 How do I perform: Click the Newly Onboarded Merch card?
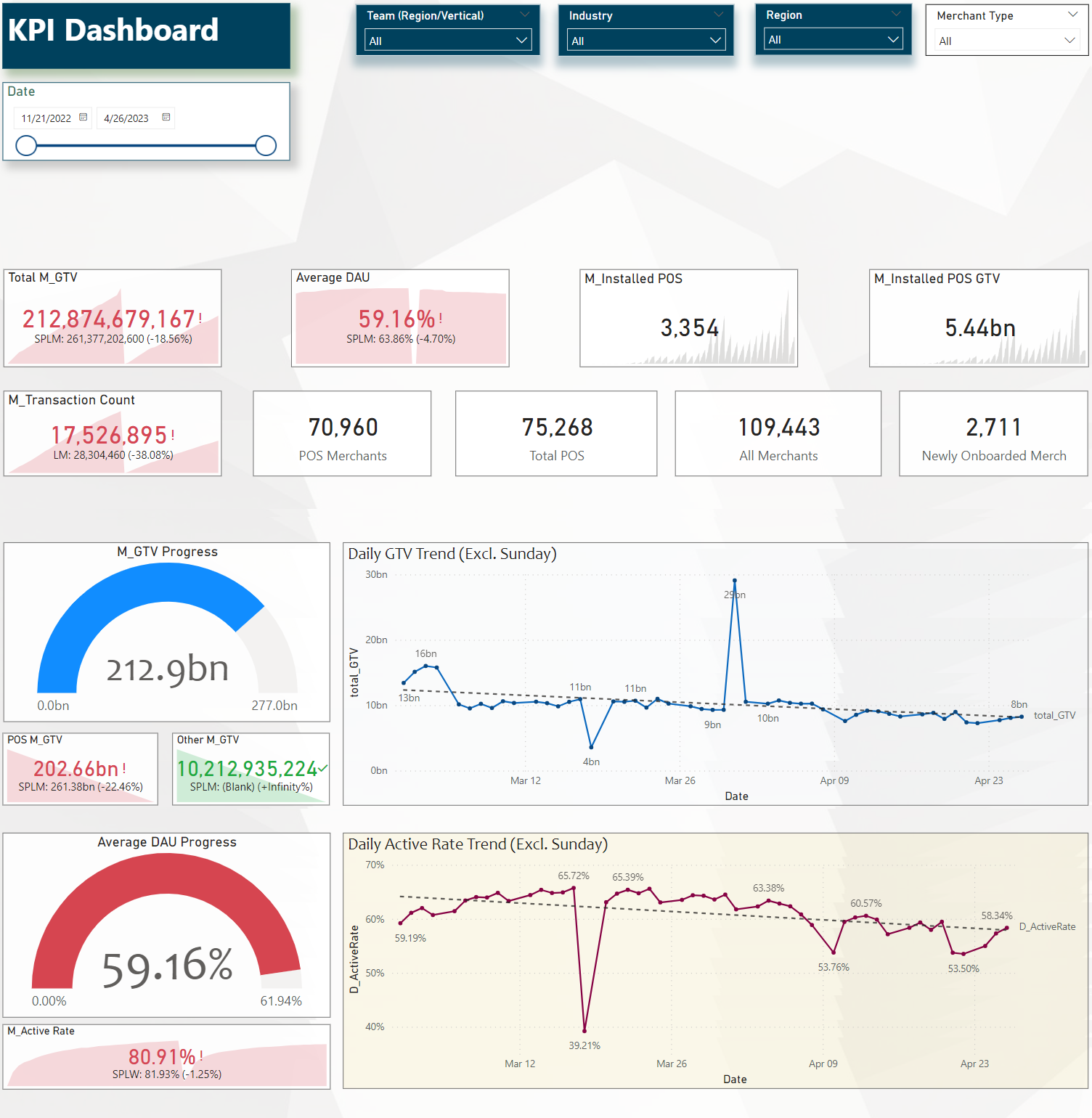point(993,433)
